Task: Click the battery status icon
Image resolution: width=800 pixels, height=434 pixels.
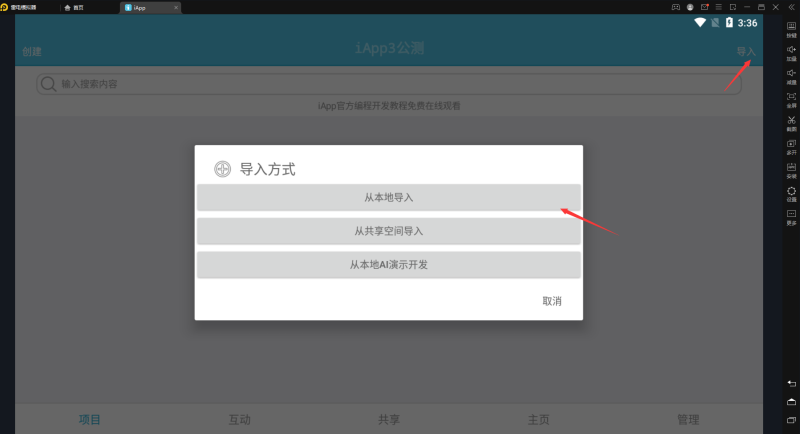Action: point(729,22)
